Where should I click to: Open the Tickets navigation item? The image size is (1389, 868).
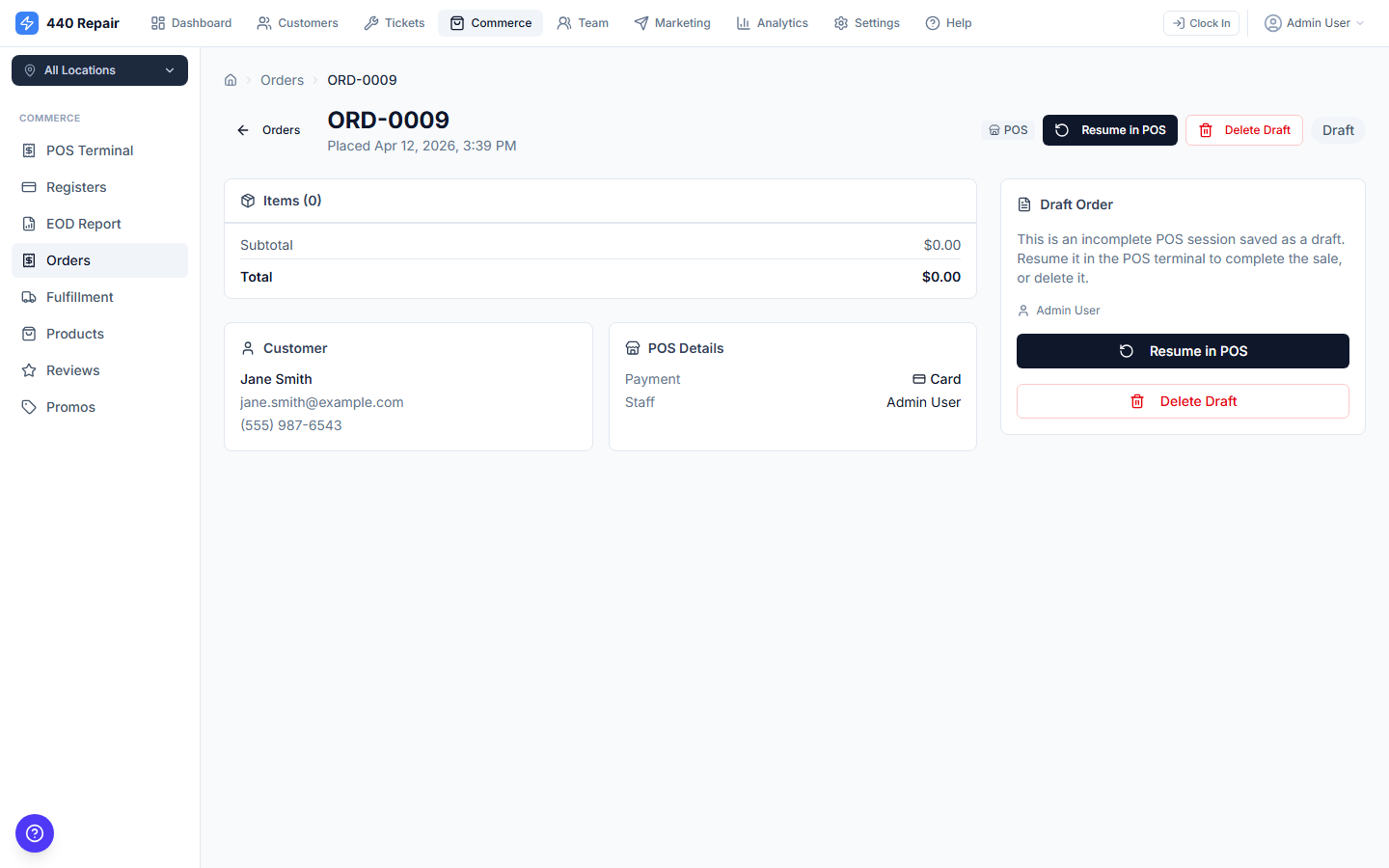click(394, 22)
